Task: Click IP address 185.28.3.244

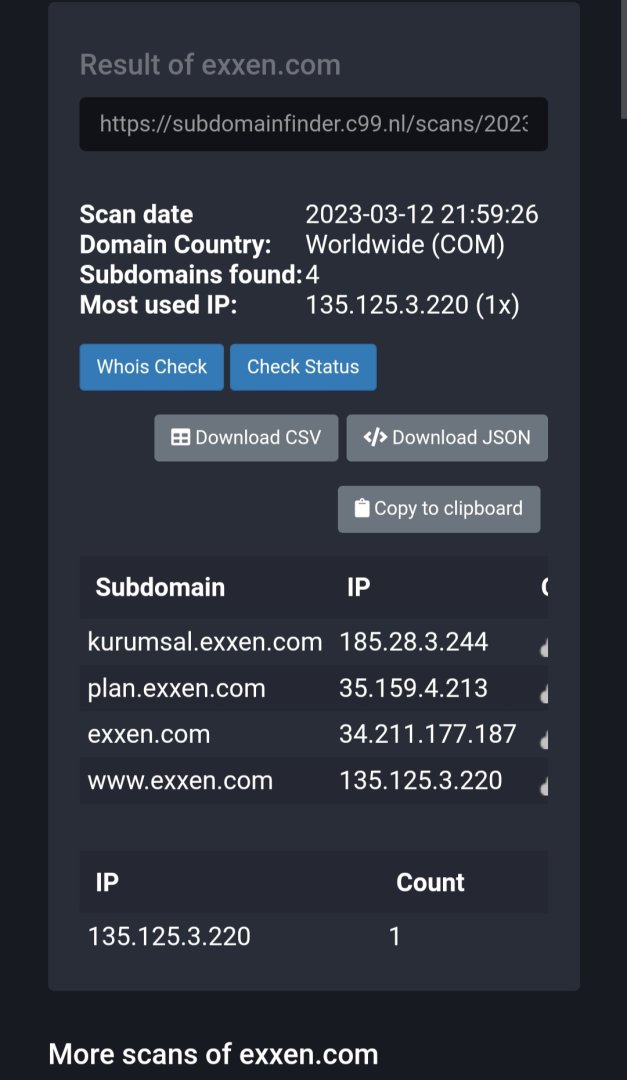Action: (413, 642)
